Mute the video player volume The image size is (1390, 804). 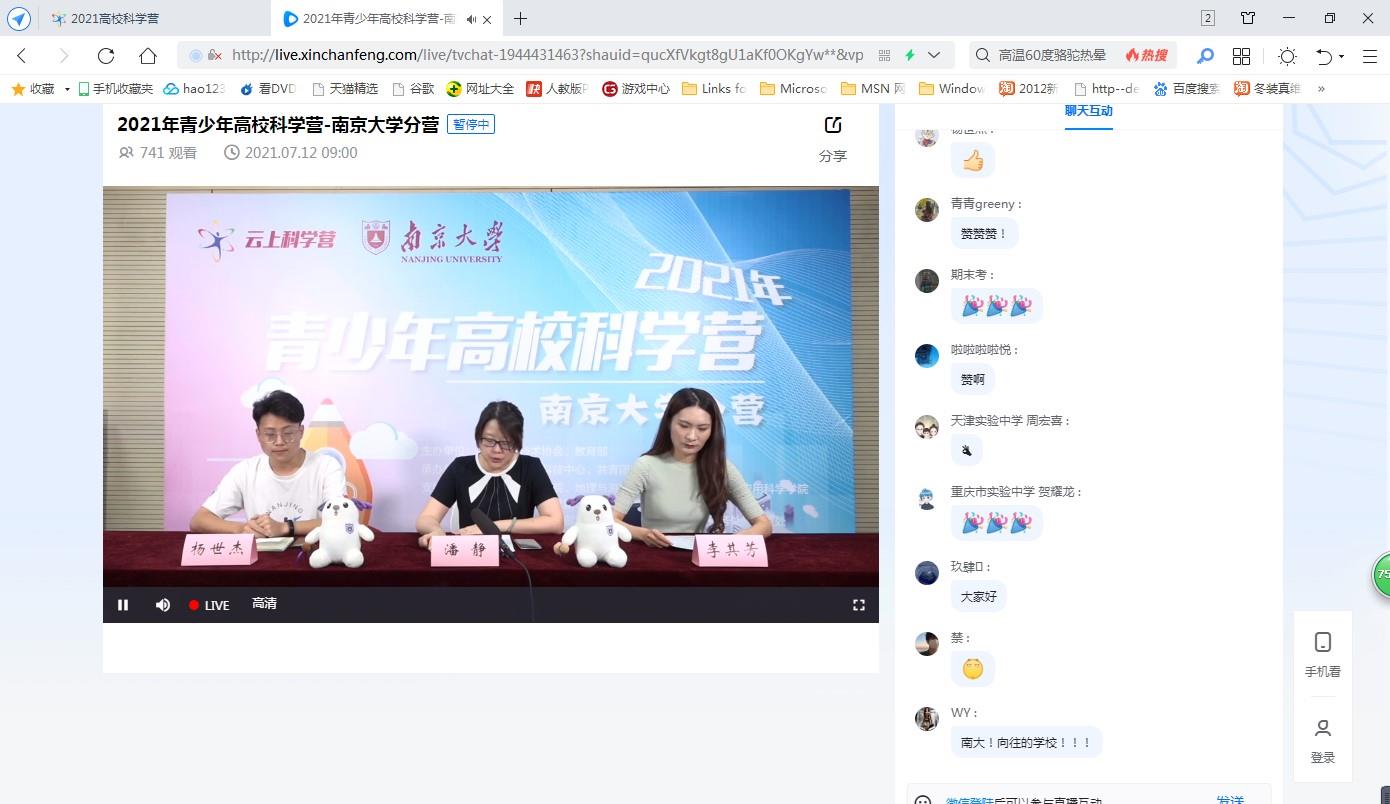162,605
